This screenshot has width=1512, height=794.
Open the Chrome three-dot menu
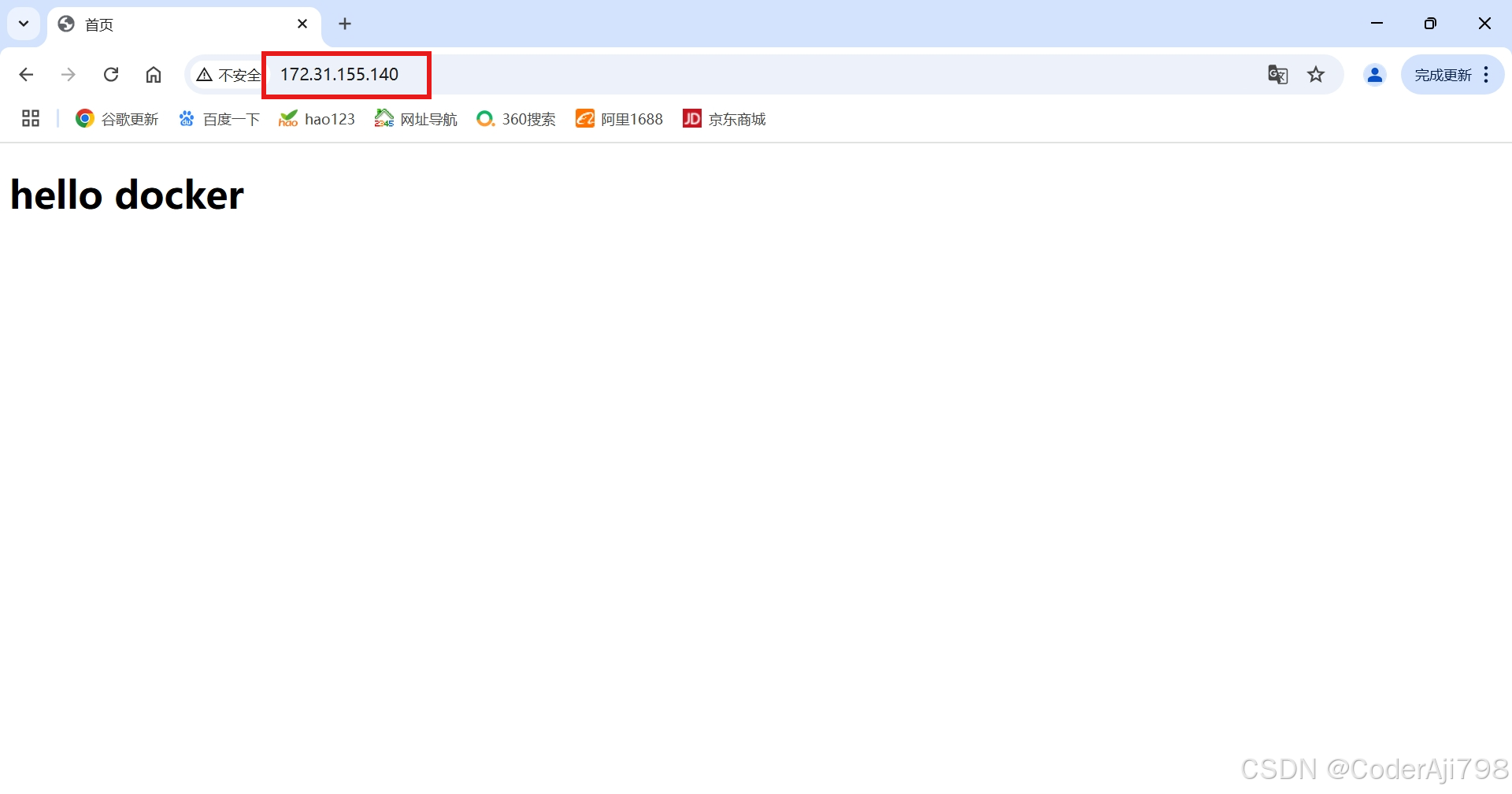pos(1486,75)
